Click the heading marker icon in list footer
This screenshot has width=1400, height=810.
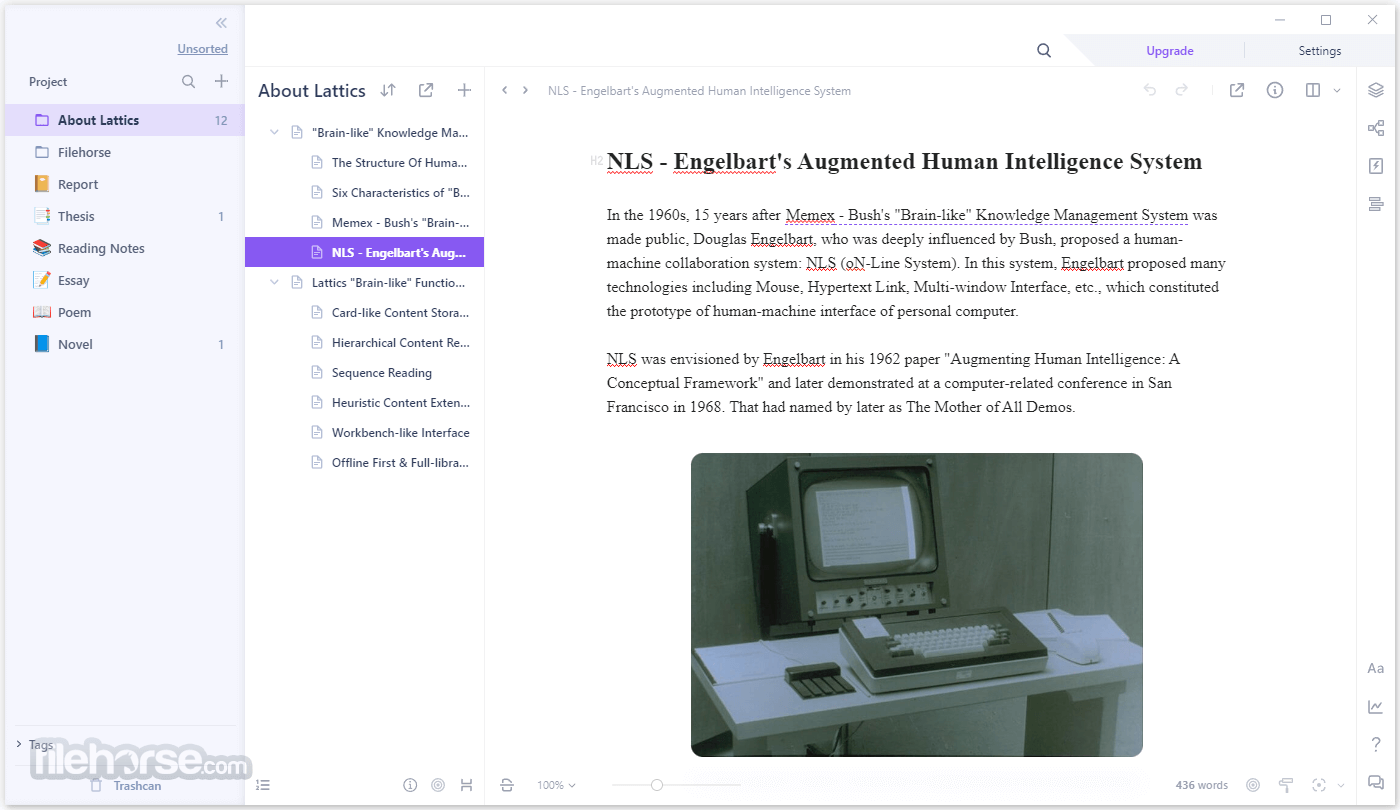click(x=466, y=785)
